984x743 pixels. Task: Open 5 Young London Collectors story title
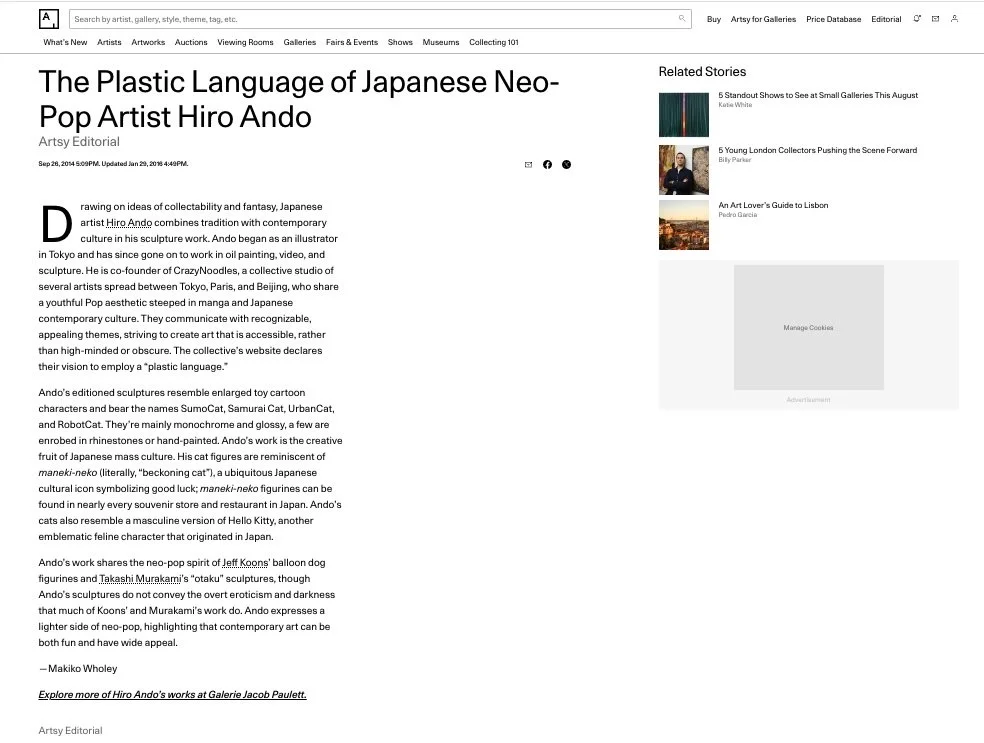817,151
